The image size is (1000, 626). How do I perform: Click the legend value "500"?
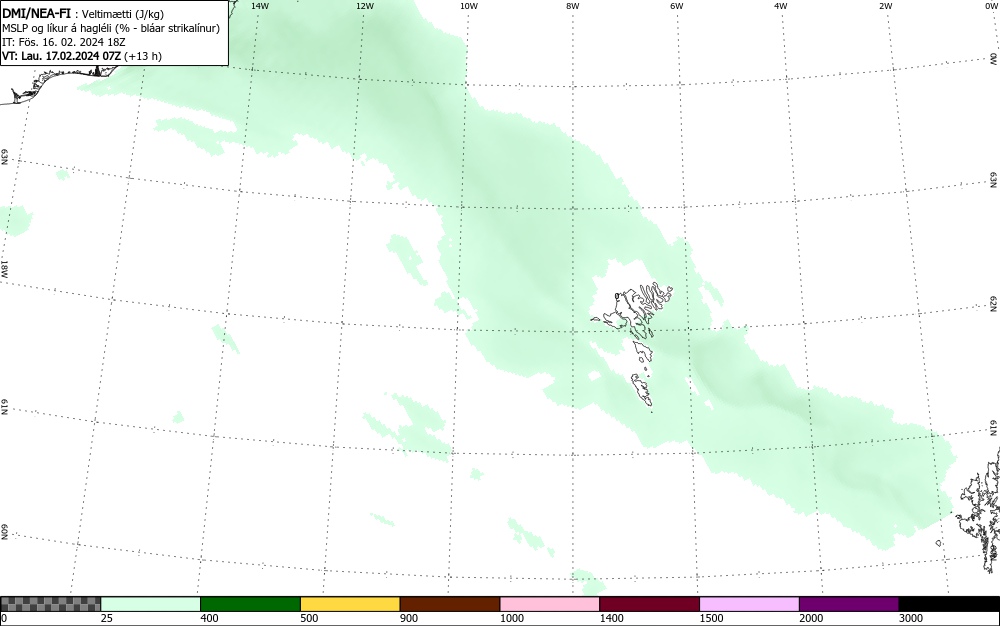coord(309,618)
